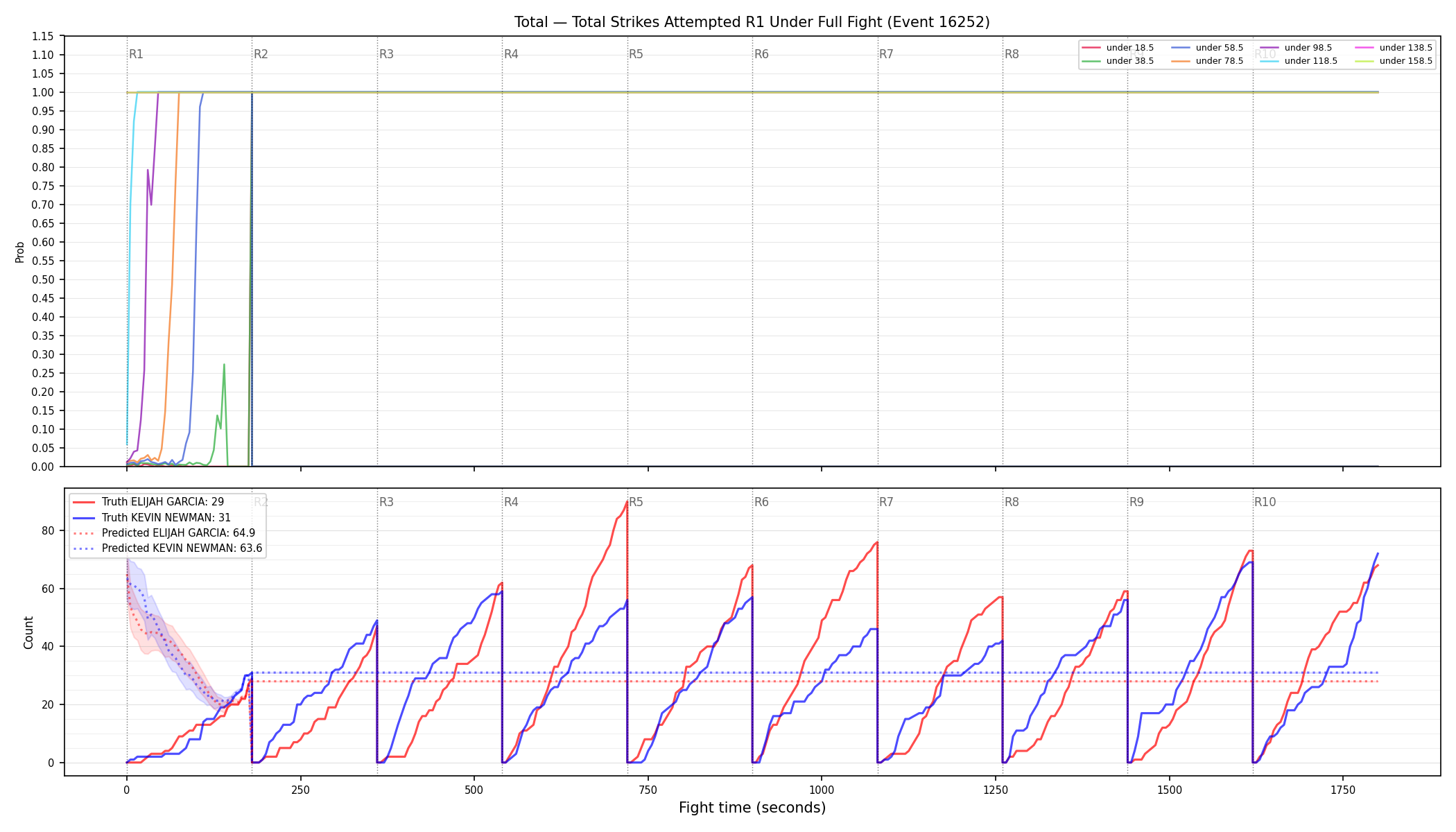
Task: Select the 40 tick on Count axis
Action: point(48,646)
